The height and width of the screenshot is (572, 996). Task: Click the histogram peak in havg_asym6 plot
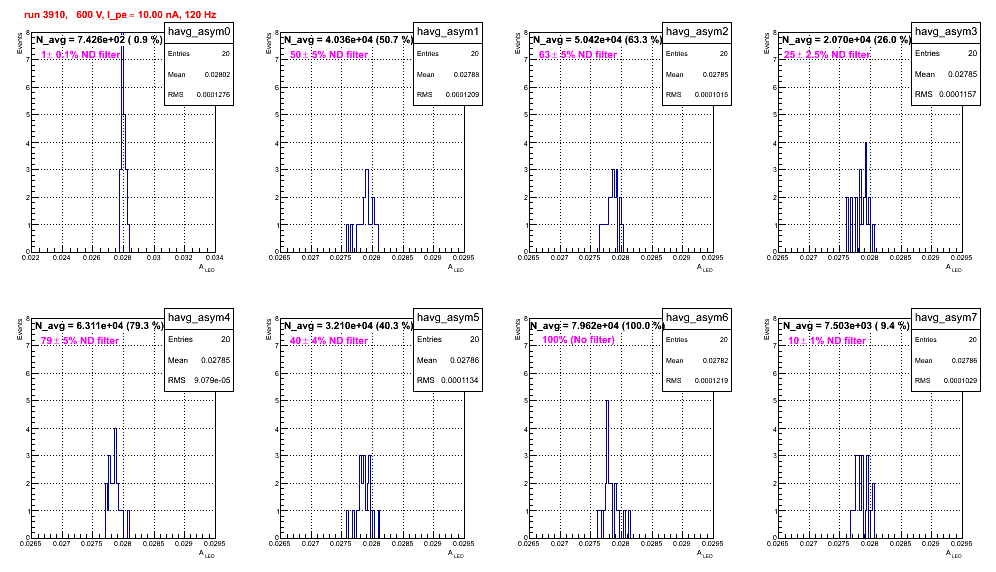(x=607, y=401)
